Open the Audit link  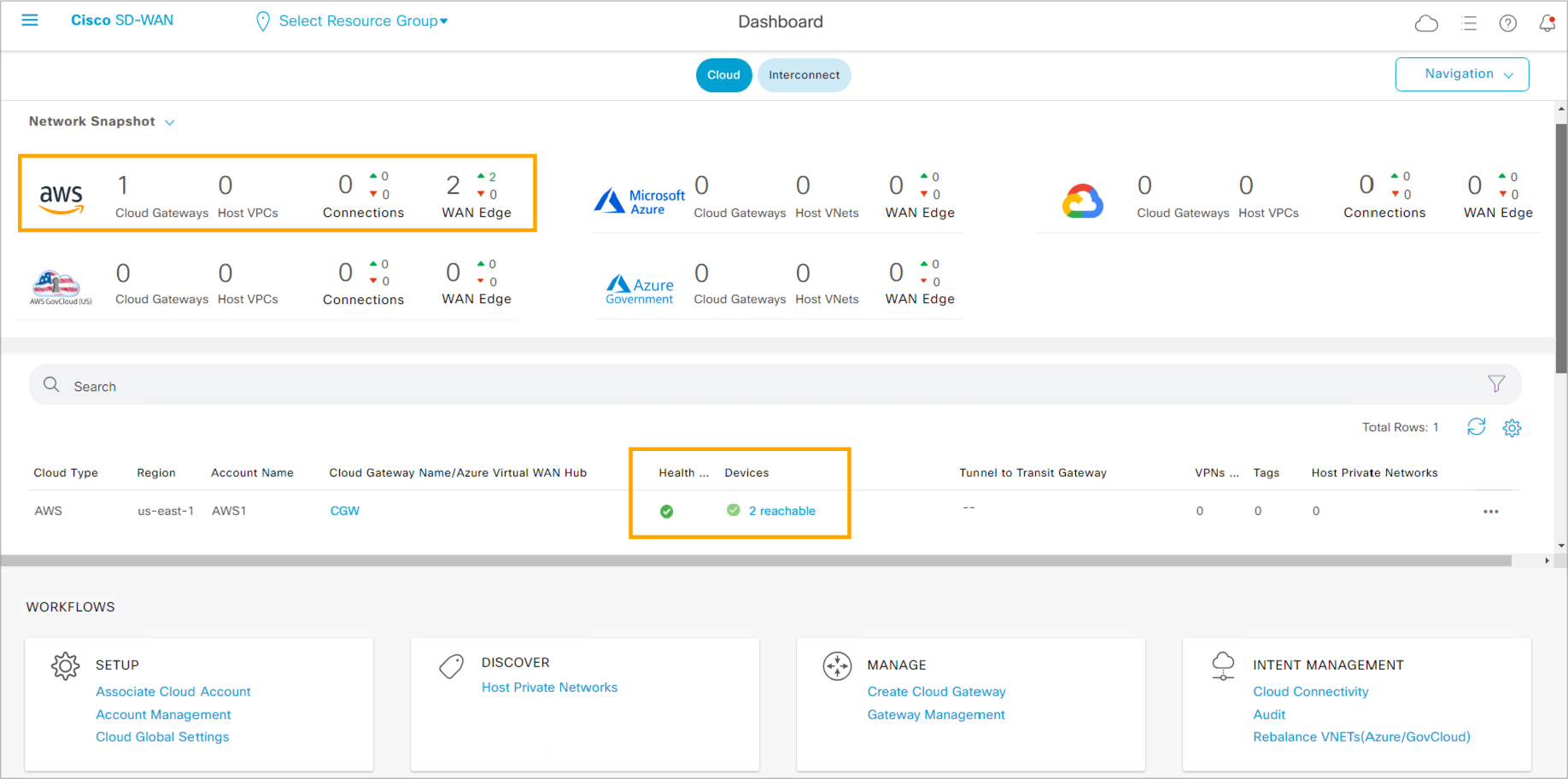click(1269, 715)
